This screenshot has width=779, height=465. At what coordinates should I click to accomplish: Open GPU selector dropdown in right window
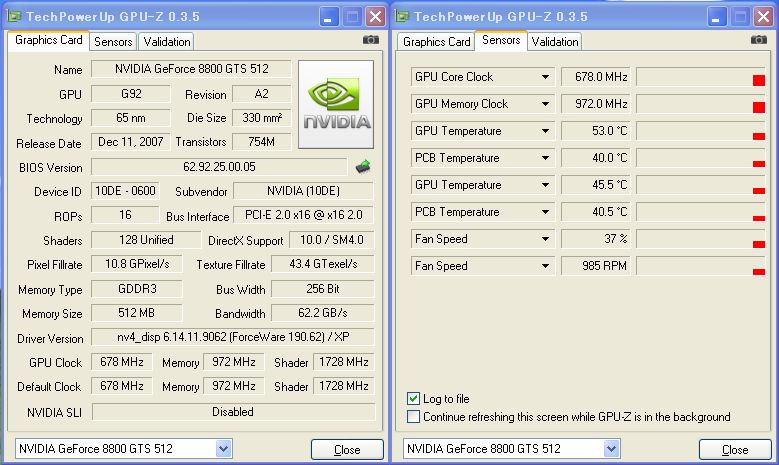point(612,449)
